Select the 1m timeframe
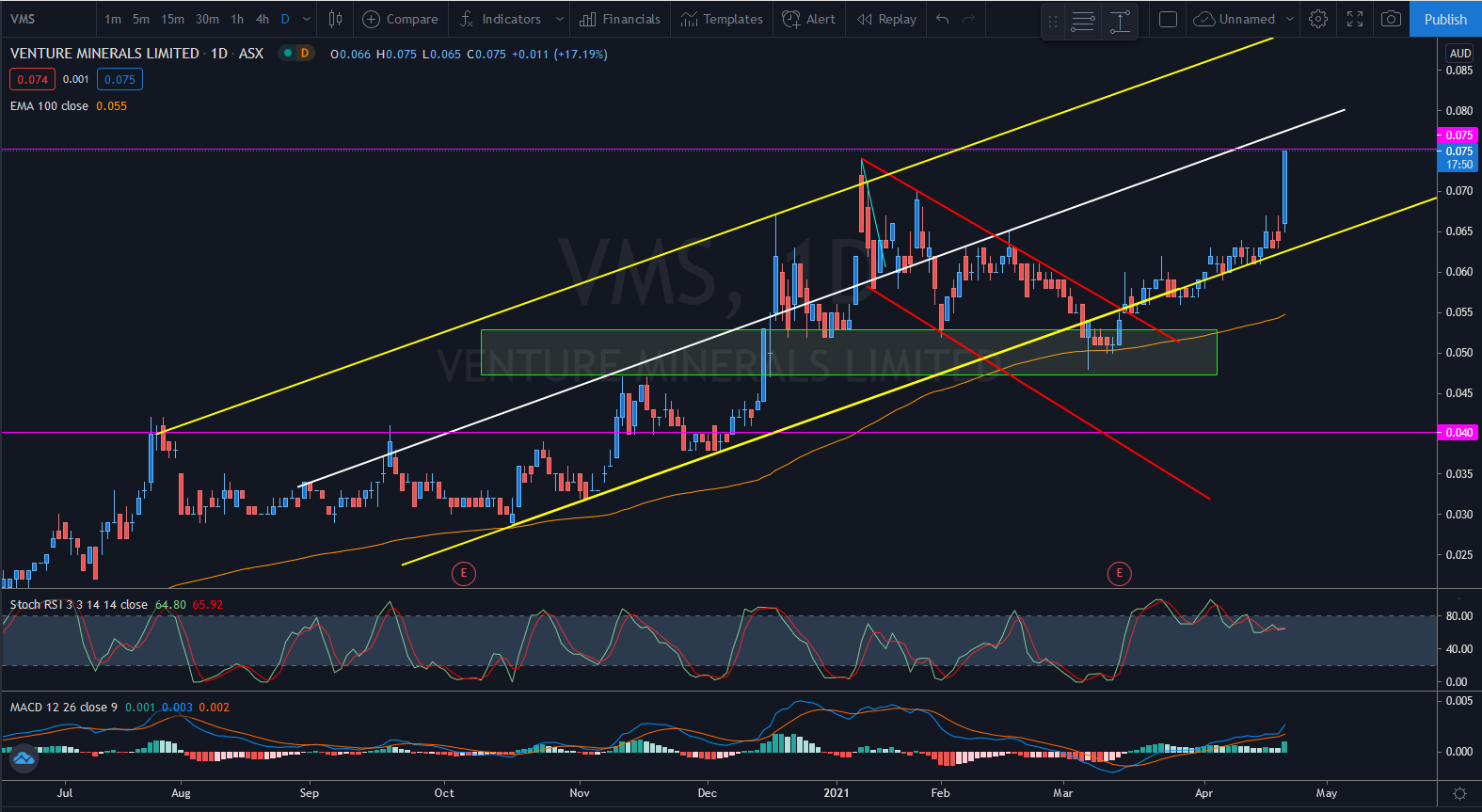Image resolution: width=1482 pixels, height=812 pixels. point(113,19)
